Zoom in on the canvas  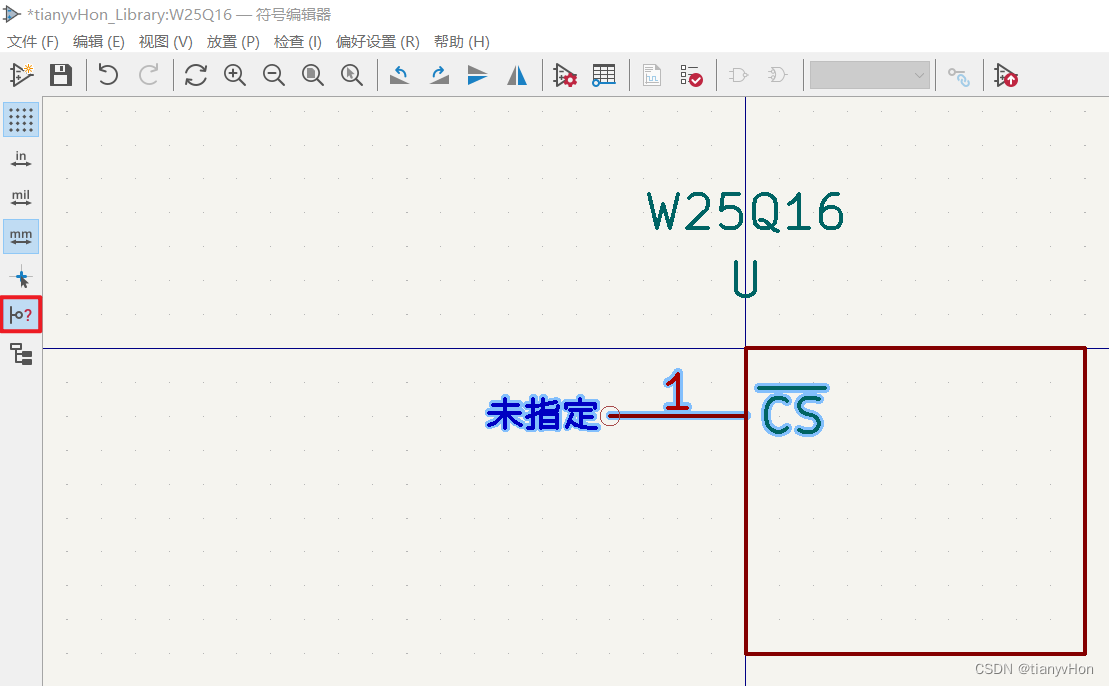click(235, 75)
